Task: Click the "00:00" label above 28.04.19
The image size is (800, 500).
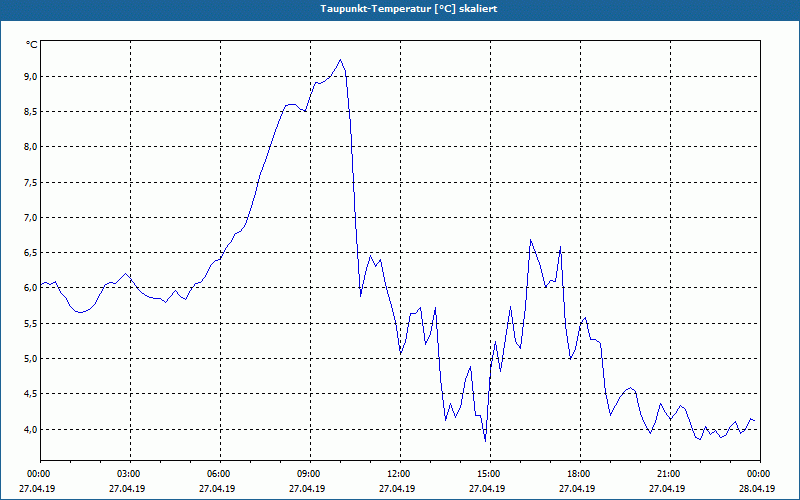Action: coord(757,474)
